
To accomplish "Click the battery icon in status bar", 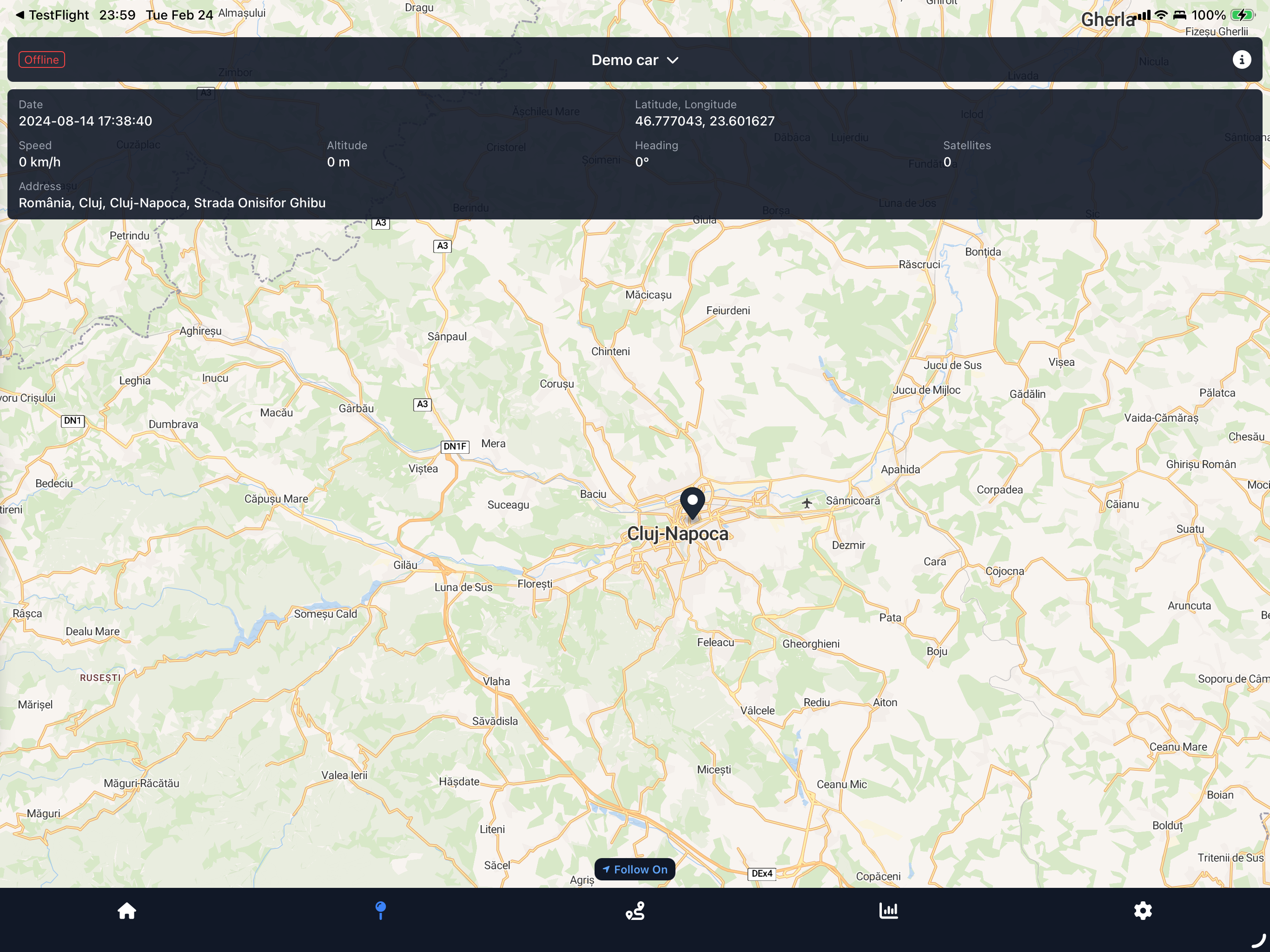I will [x=1243, y=15].
